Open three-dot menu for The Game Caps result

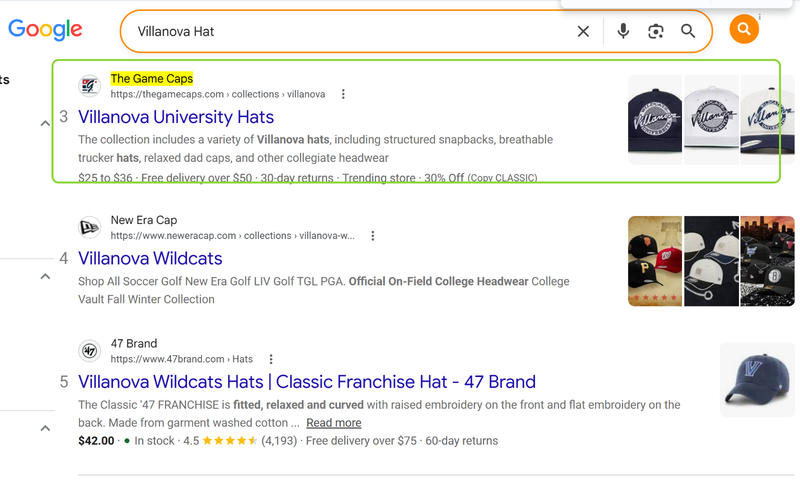pyautogui.click(x=343, y=94)
